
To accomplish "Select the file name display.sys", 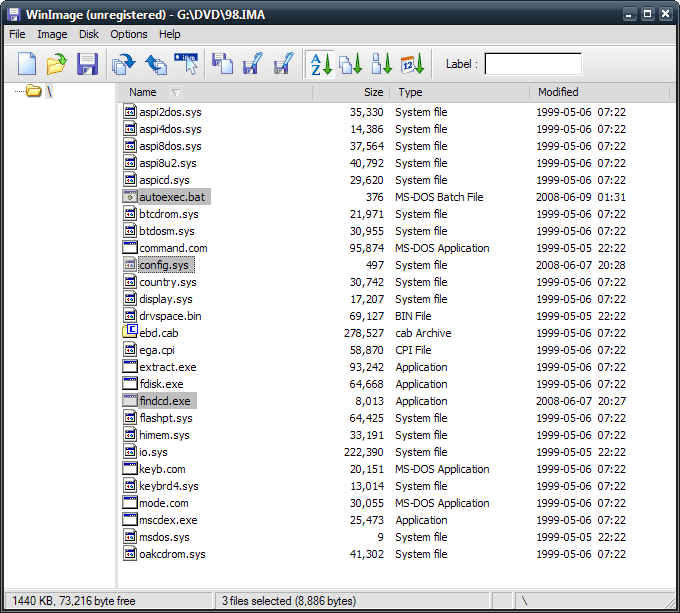I will click(166, 299).
